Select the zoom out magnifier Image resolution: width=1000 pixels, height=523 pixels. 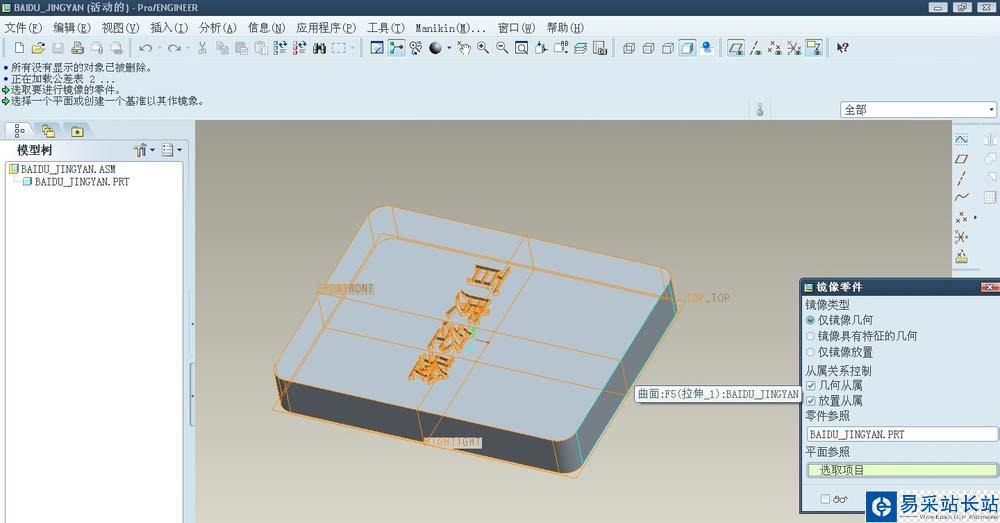[x=503, y=48]
